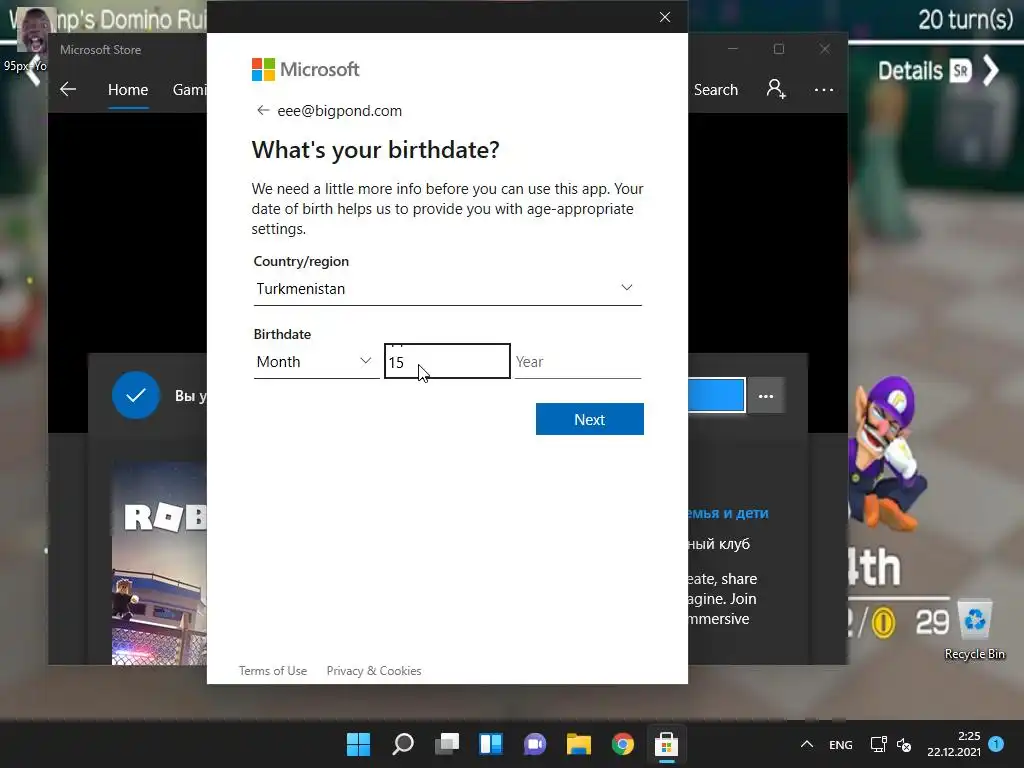Open the clock showing 2:25
Image resolution: width=1024 pixels, height=768 pixels.
(953, 744)
